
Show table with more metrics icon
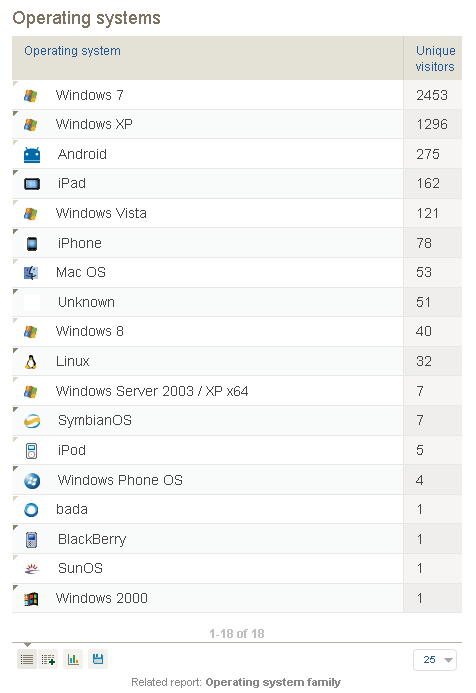(48, 660)
